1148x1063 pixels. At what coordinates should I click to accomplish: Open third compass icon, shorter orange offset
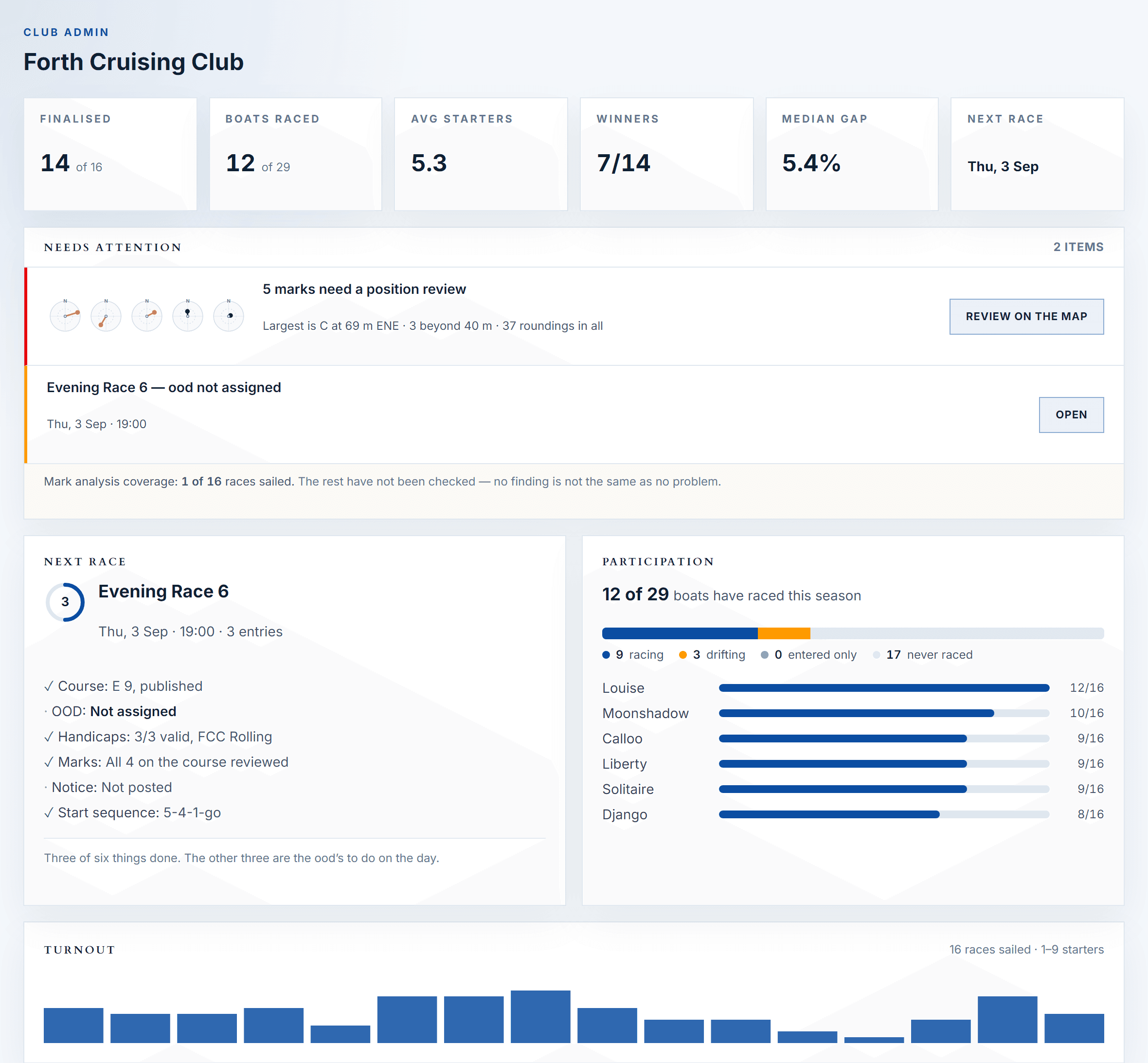147,316
